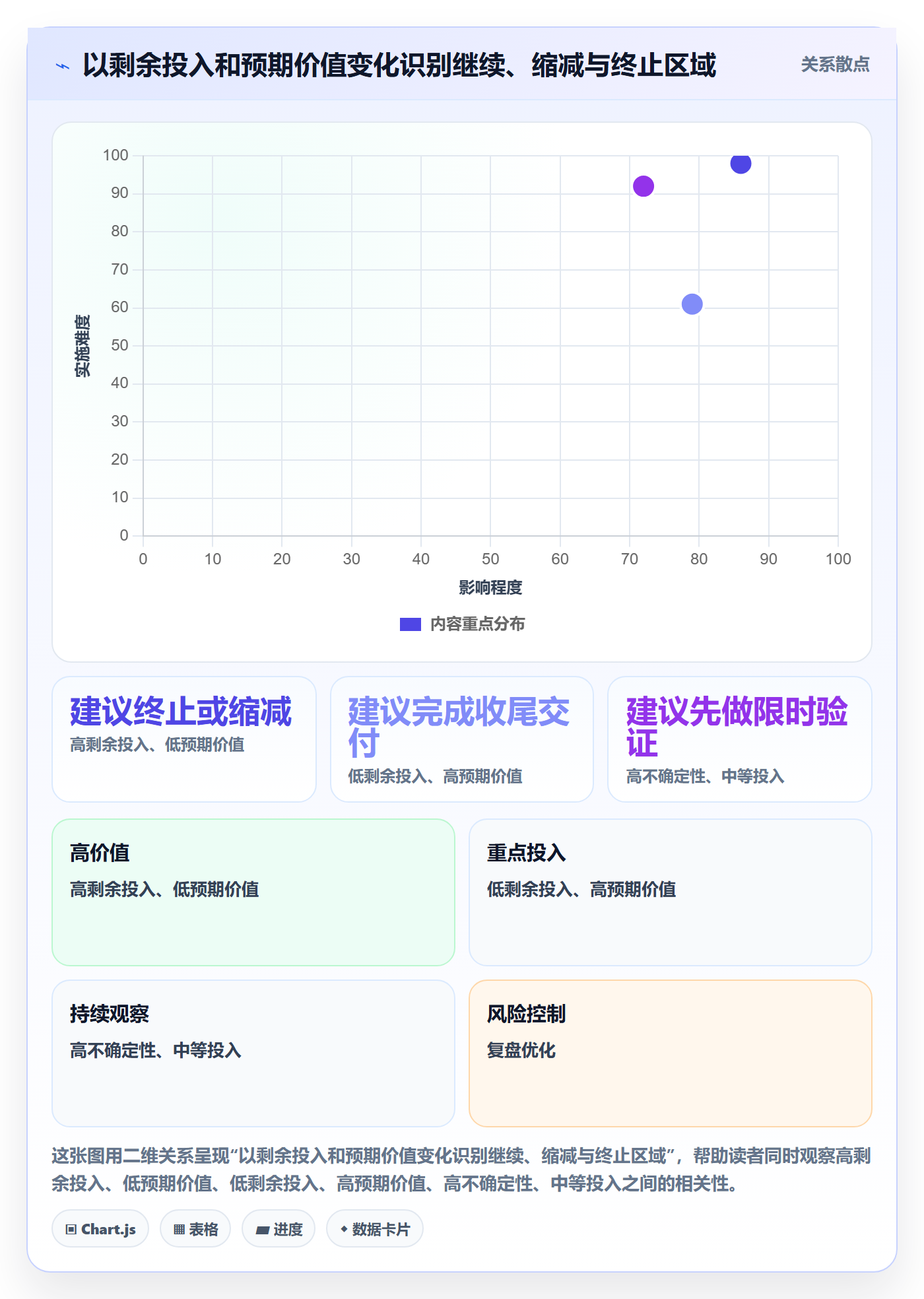
Task: Click the 数据卡片 tag chip
Action: [375, 1229]
